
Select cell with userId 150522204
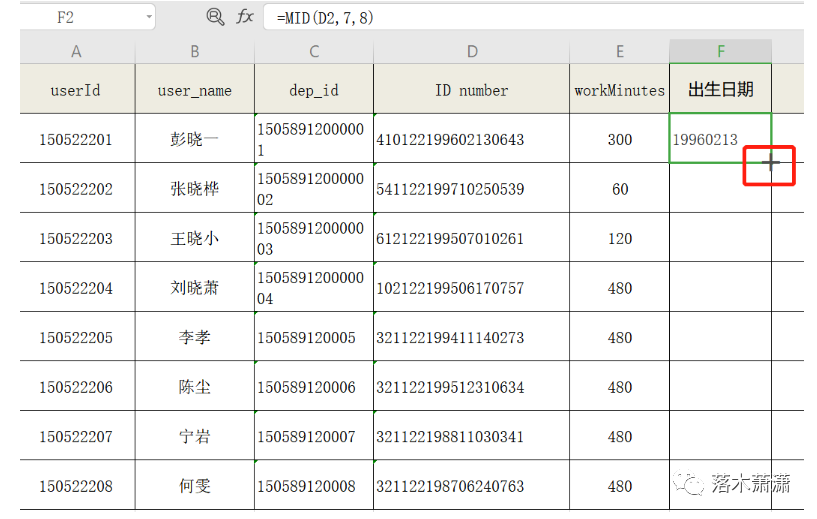point(77,287)
